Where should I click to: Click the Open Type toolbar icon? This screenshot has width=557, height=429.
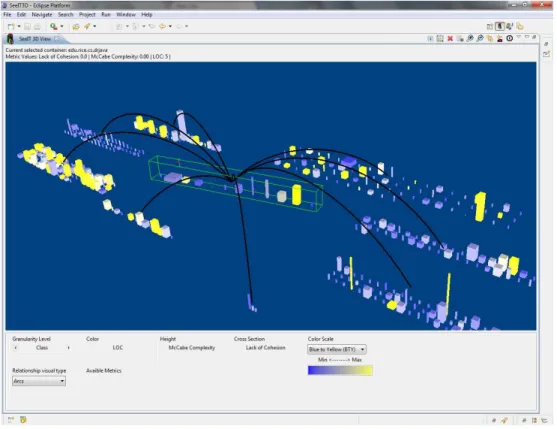pyautogui.click(x=76, y=26)
